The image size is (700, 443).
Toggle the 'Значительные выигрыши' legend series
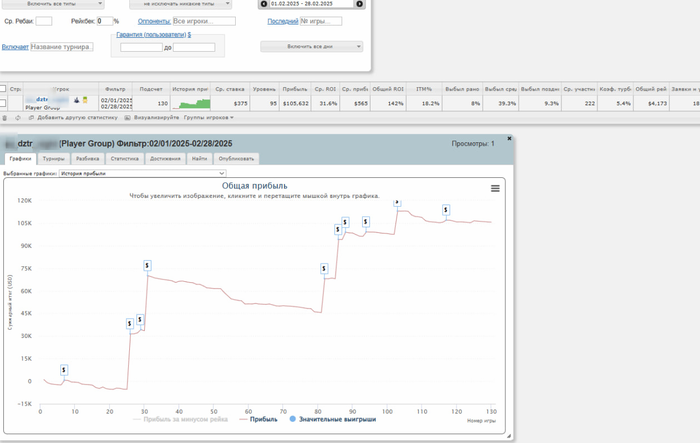[333, 419]
